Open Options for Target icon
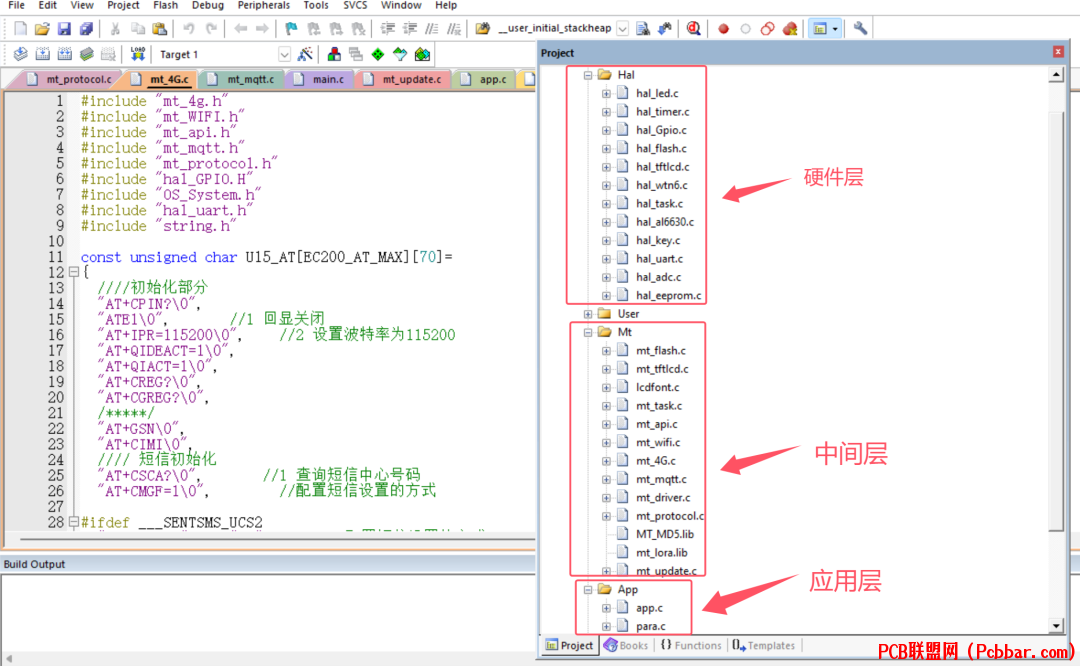Image resolution: width=1080 pixels, height=666 pixels. 305,54
